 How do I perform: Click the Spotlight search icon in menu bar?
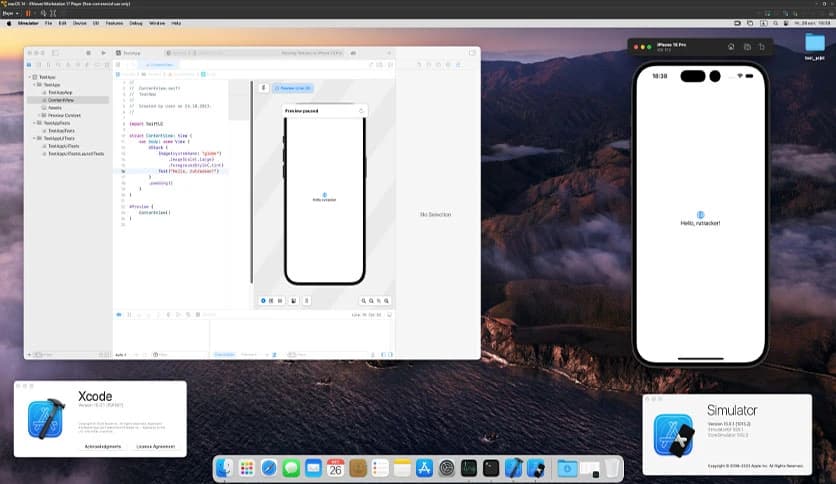pyautogui.click(x=775, y=23)
